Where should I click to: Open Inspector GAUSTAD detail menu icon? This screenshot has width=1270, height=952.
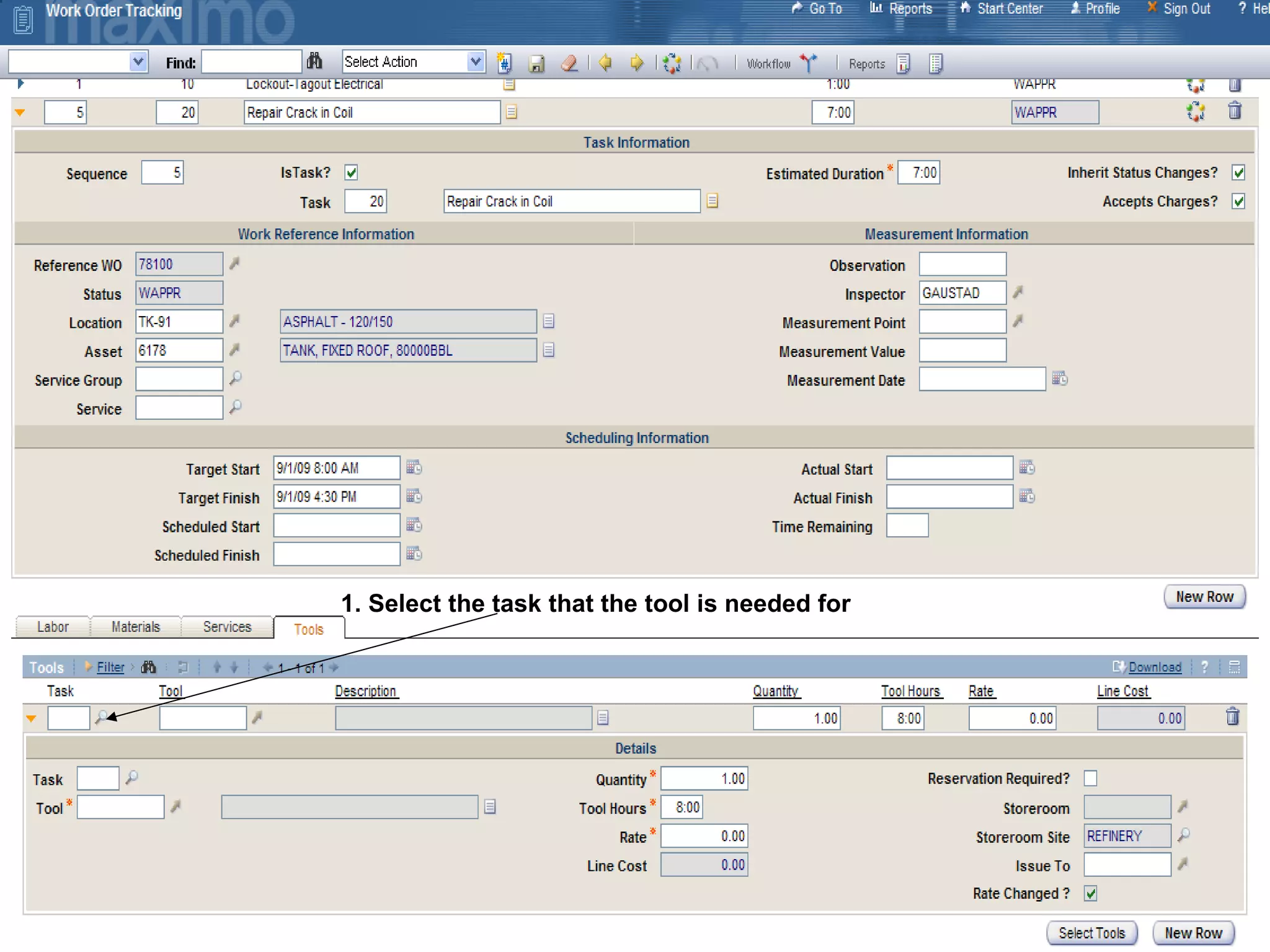point(1018,292)
